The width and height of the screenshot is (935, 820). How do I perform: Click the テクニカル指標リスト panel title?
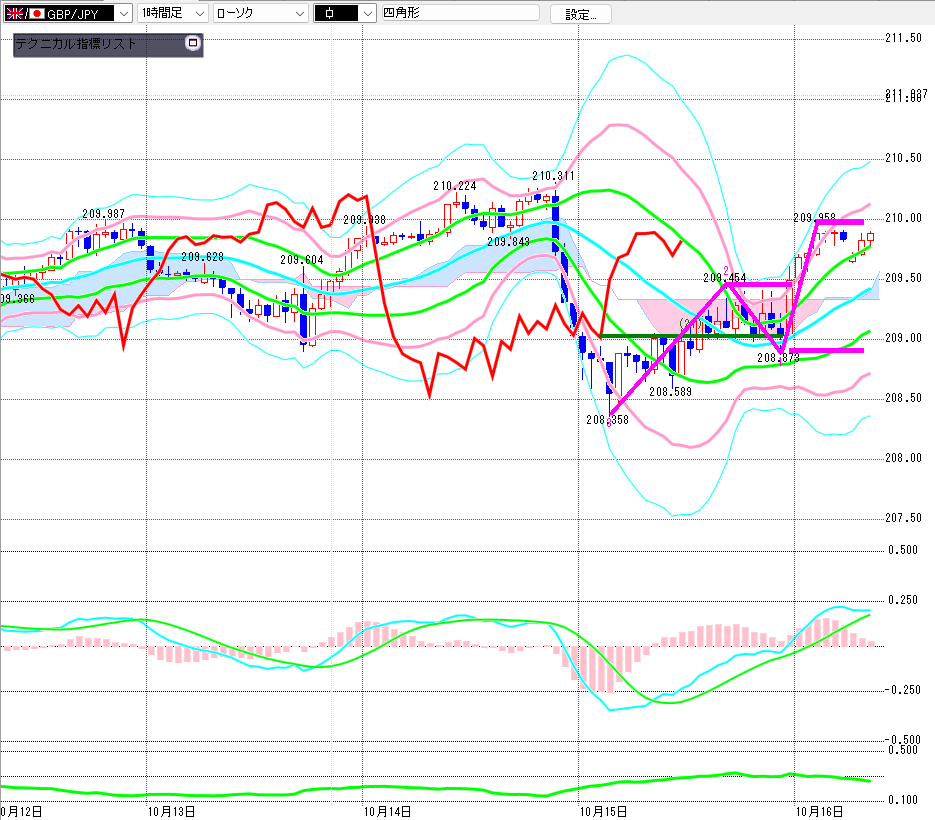point(76,44)
